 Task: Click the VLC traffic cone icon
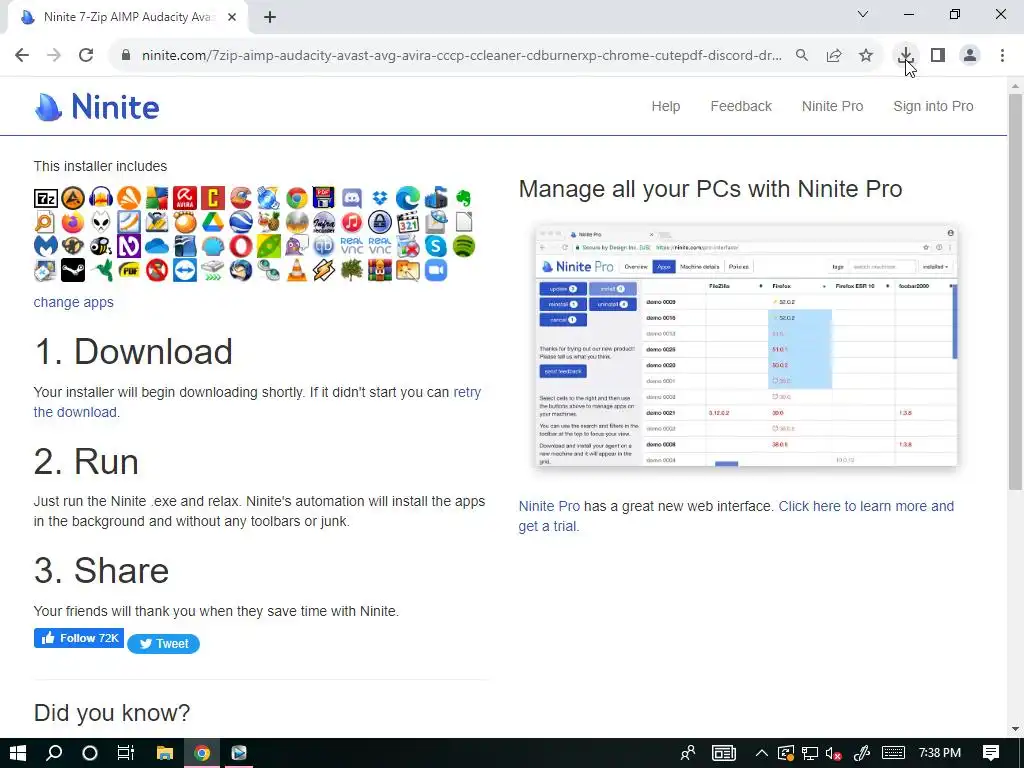tap(296, 270)
